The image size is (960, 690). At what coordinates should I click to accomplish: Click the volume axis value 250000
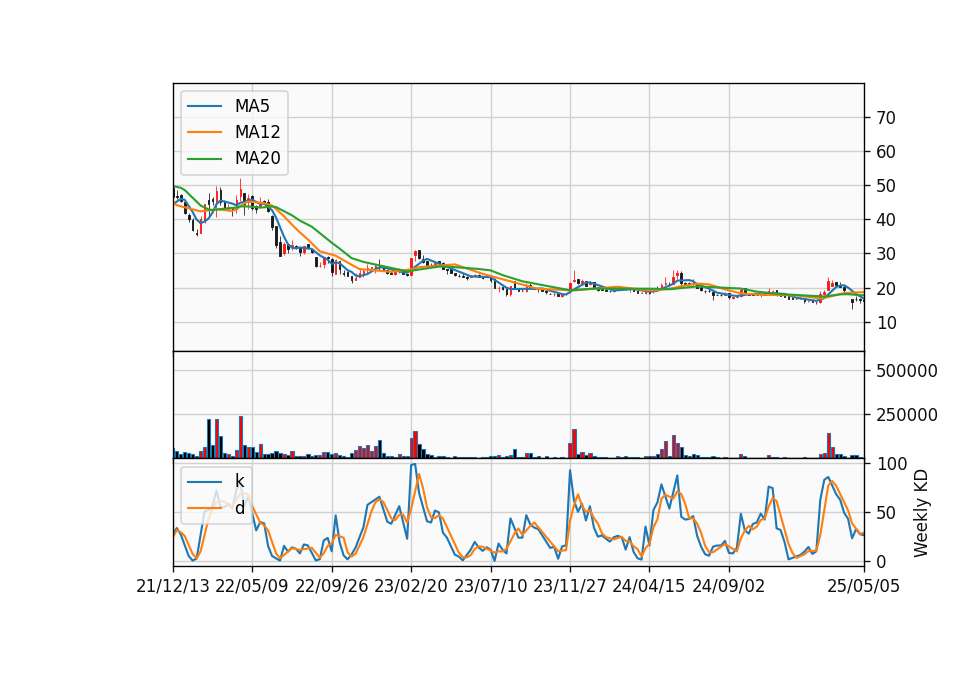click(x=907, y=415)
